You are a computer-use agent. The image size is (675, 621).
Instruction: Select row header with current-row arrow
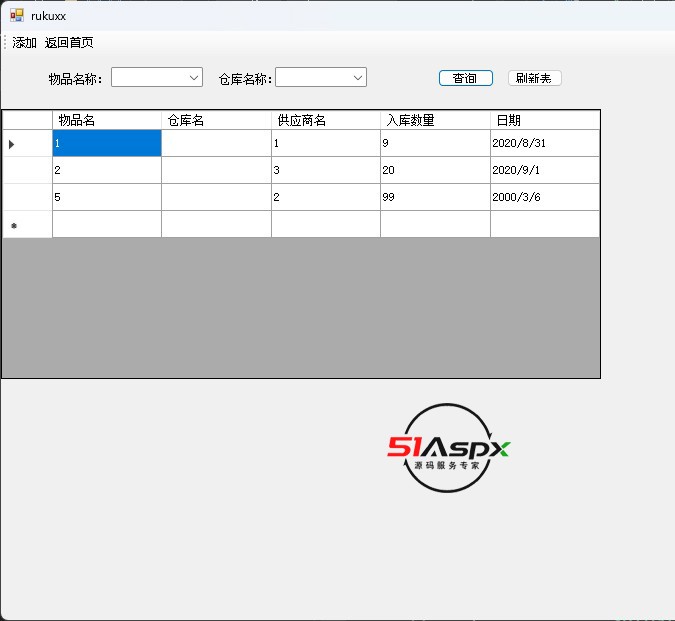(x=28, y=143)
